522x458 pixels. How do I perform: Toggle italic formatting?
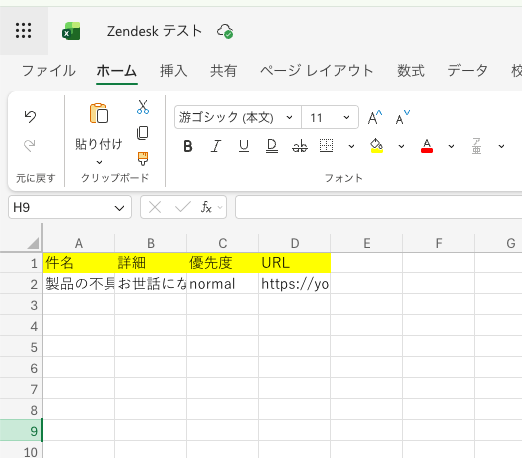216,146
